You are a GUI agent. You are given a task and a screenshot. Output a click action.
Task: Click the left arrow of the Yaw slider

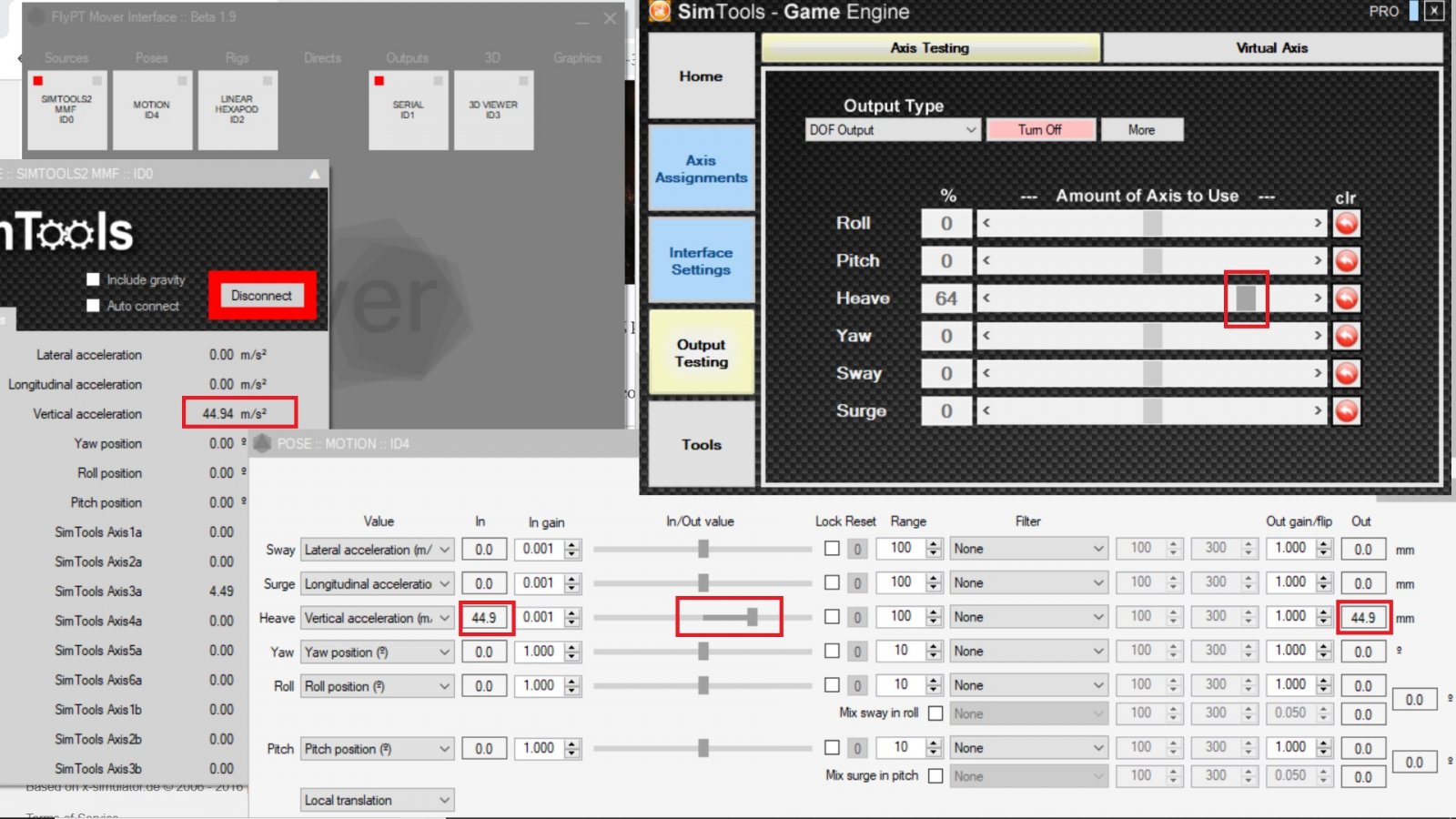tap(986, 336)
